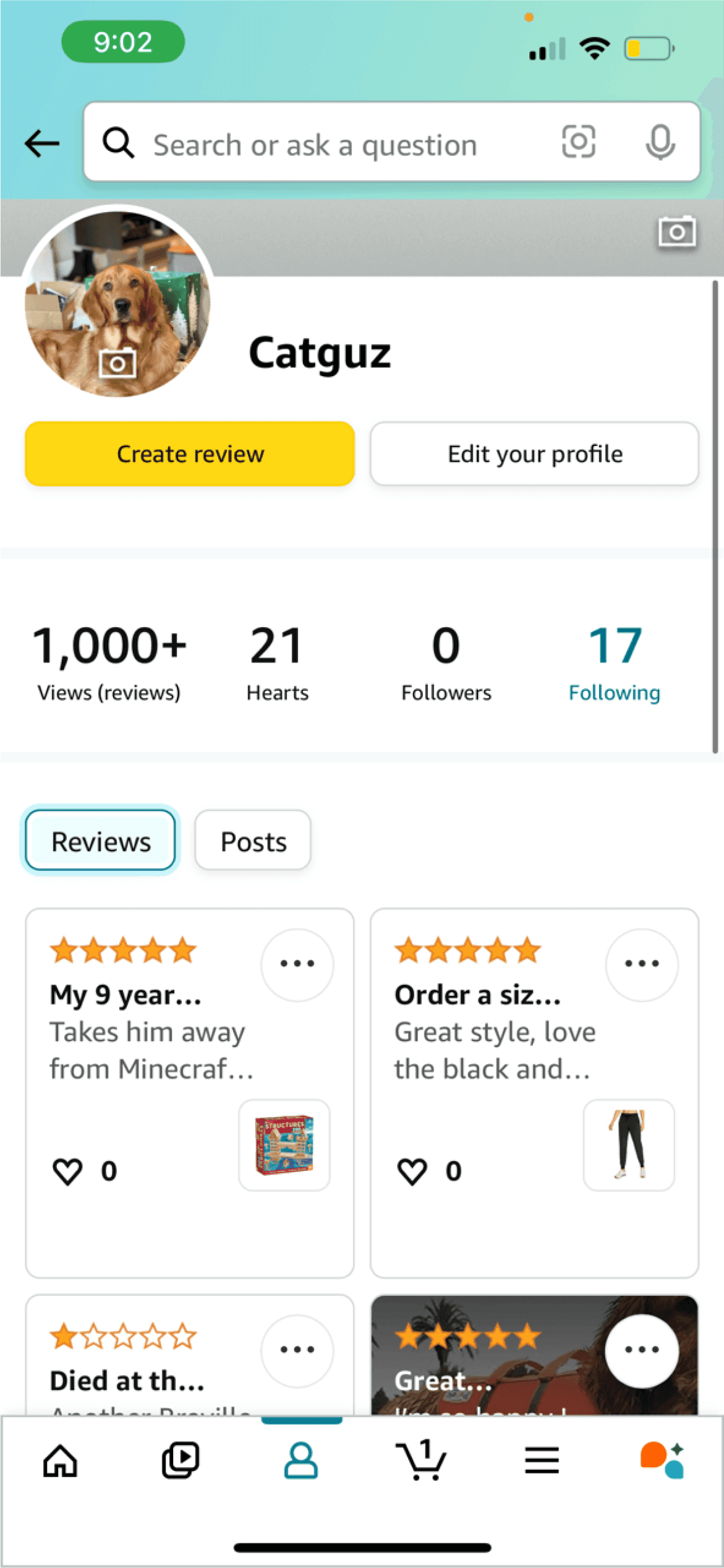Tap Edit your profile button
The width and height of the screenshot is (724, 1568).
point(535,454)
